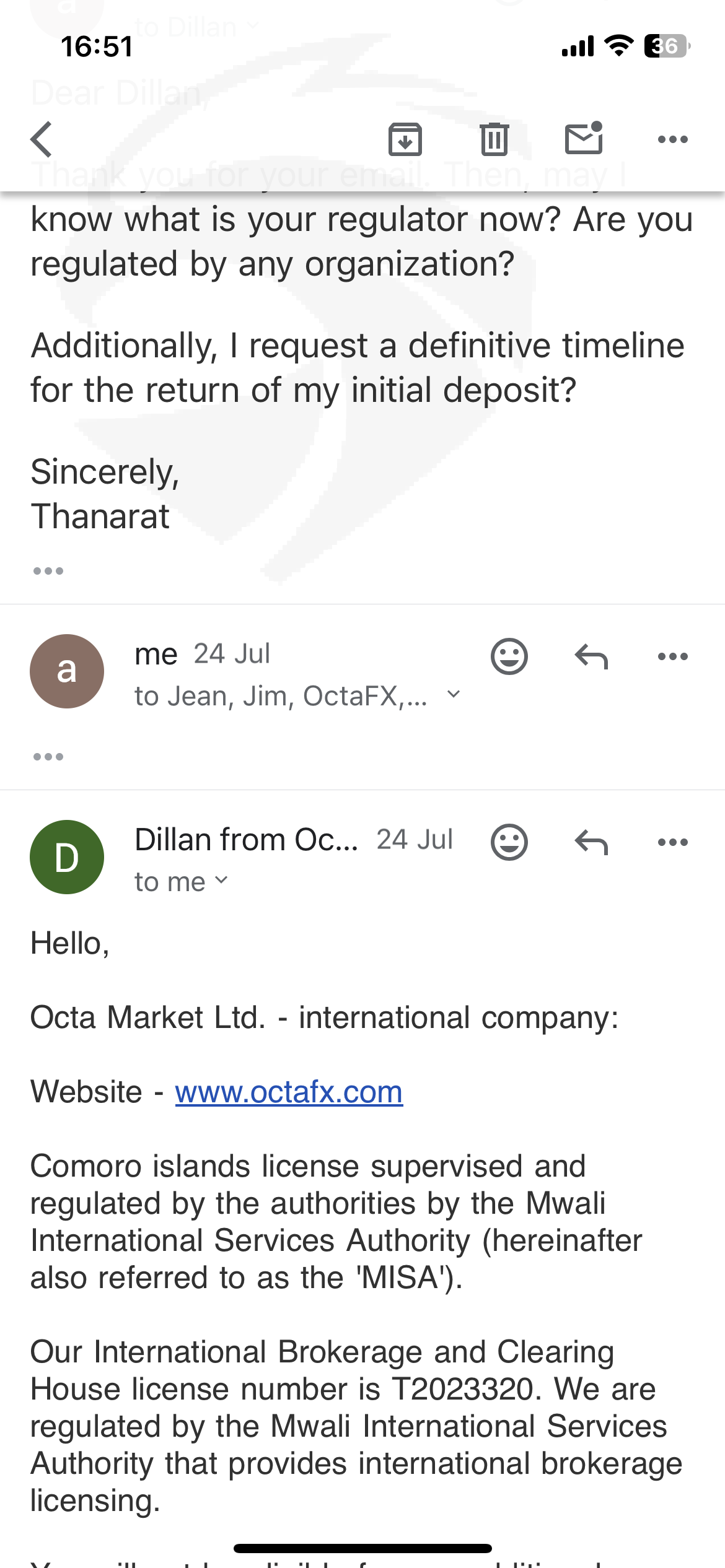Screen dimensions: 725x1568
Task: Show trimmed content below Thanarat's signature
Action: [48, 571]
